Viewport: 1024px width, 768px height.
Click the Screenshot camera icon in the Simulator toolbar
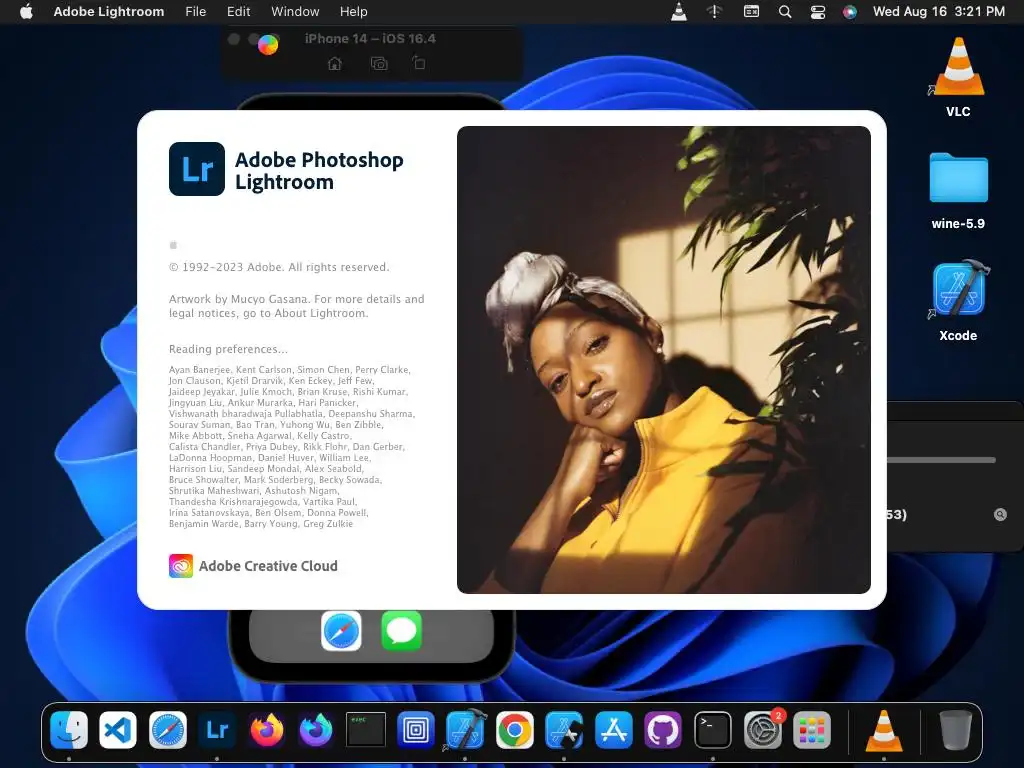[x=379, y=63]
